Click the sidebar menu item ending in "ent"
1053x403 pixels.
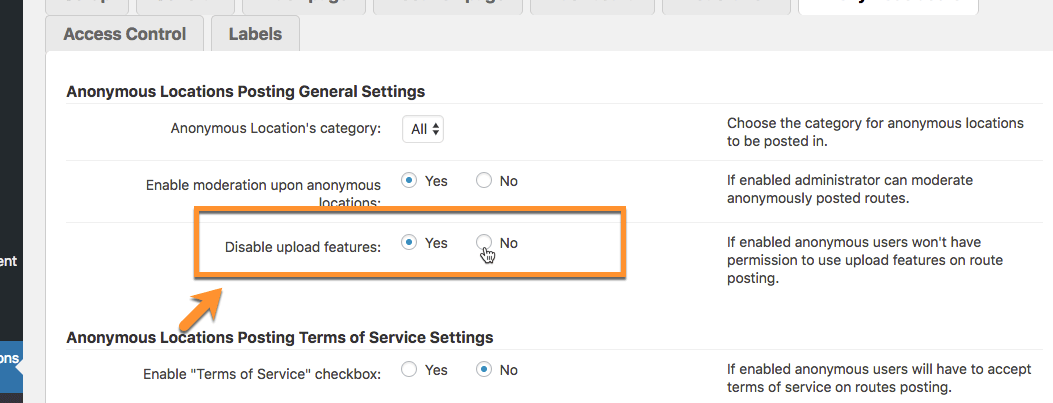(8, 261)
